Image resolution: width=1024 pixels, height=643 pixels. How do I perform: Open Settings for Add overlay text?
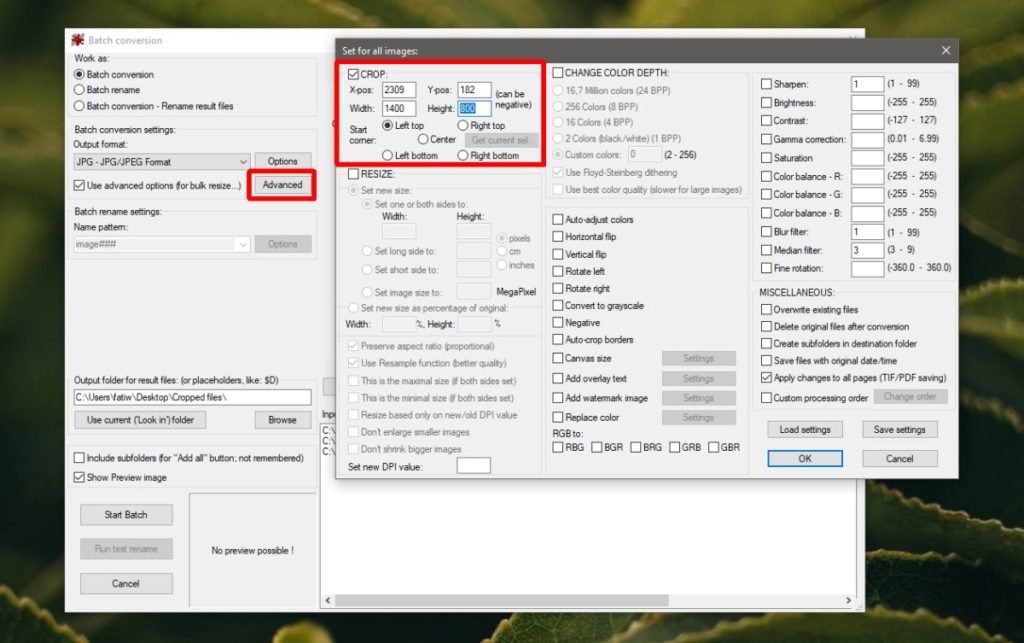(699, 378)
